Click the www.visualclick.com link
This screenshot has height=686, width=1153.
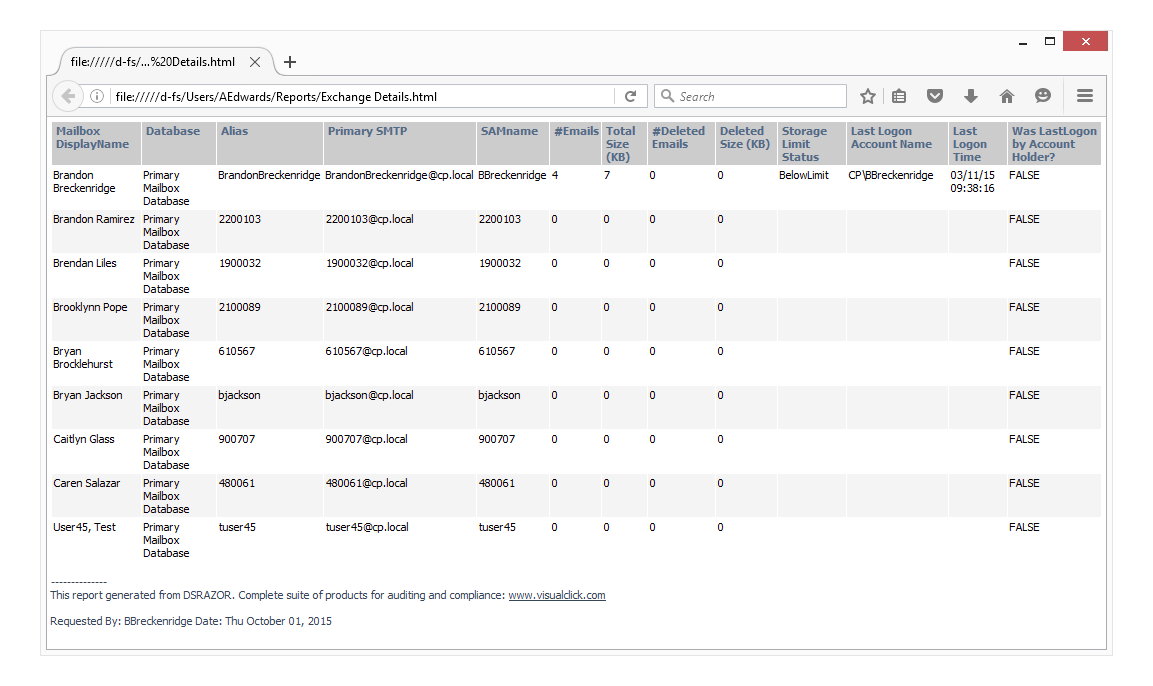click(557, 595)
